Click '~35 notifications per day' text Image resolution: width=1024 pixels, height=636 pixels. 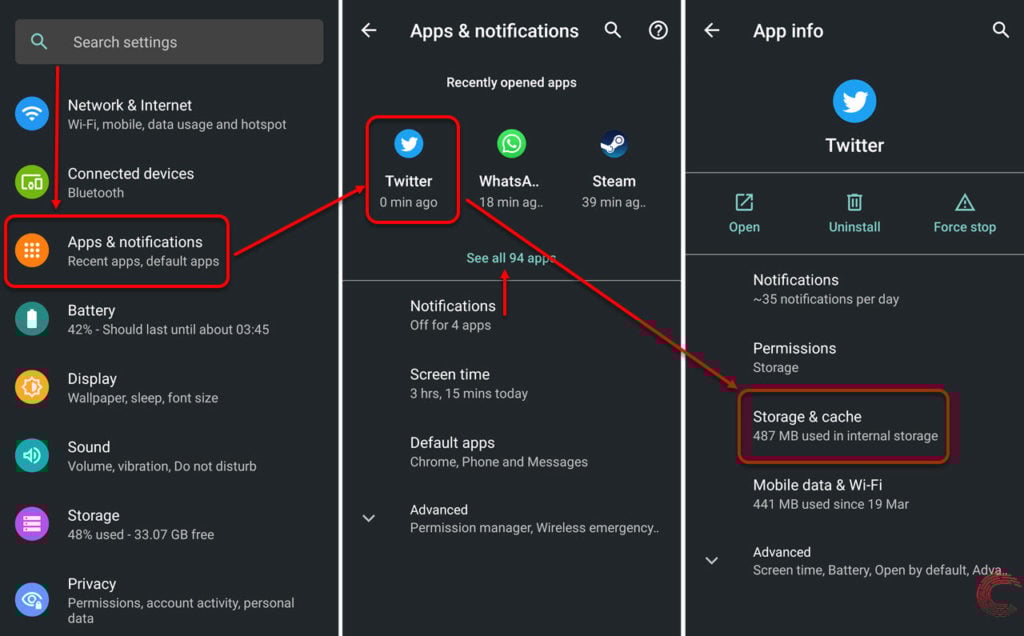[x=826, y=299]
